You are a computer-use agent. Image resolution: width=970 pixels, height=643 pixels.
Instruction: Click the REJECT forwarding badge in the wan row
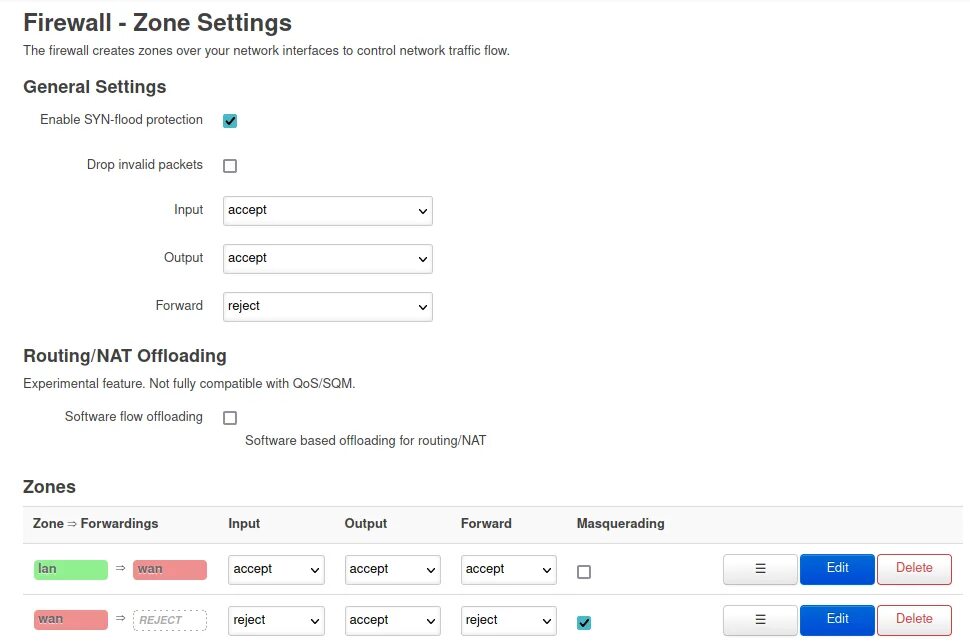[x=169, y=621]
